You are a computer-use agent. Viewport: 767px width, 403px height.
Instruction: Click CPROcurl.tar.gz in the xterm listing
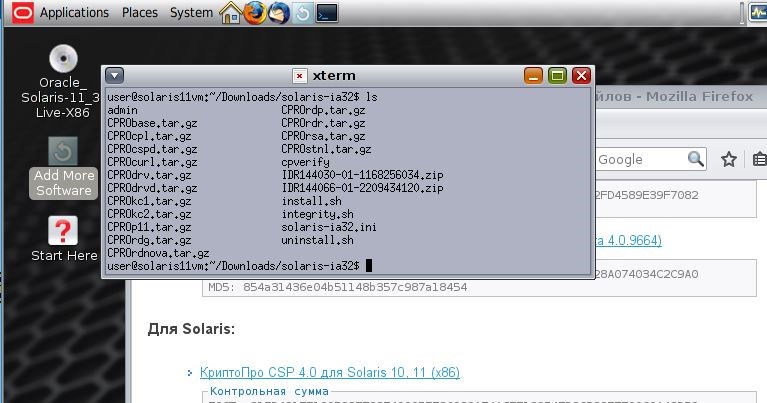coord(152,162)
